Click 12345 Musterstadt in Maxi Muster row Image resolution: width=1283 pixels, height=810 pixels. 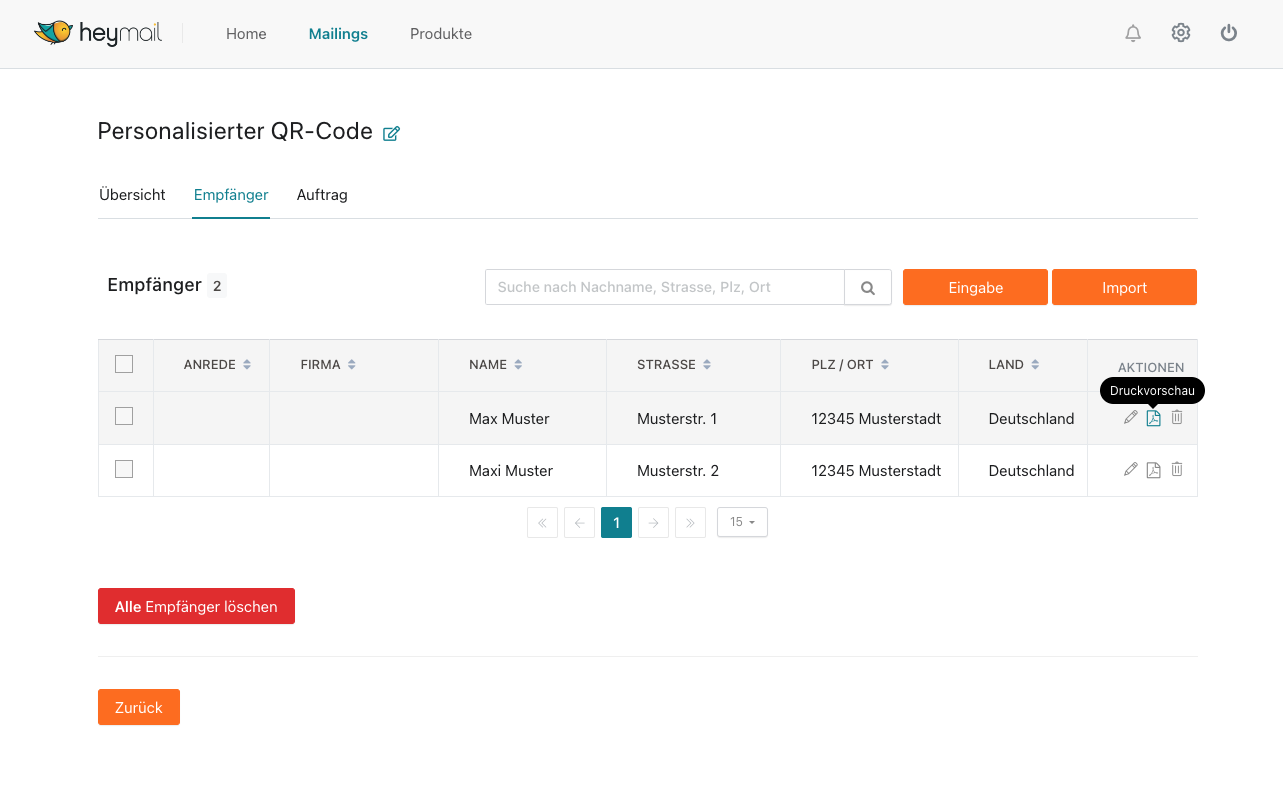(x=876, y=471)
